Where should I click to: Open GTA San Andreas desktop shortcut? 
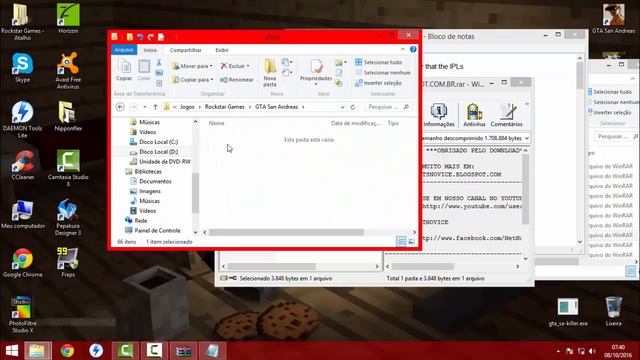click(613, 19)
